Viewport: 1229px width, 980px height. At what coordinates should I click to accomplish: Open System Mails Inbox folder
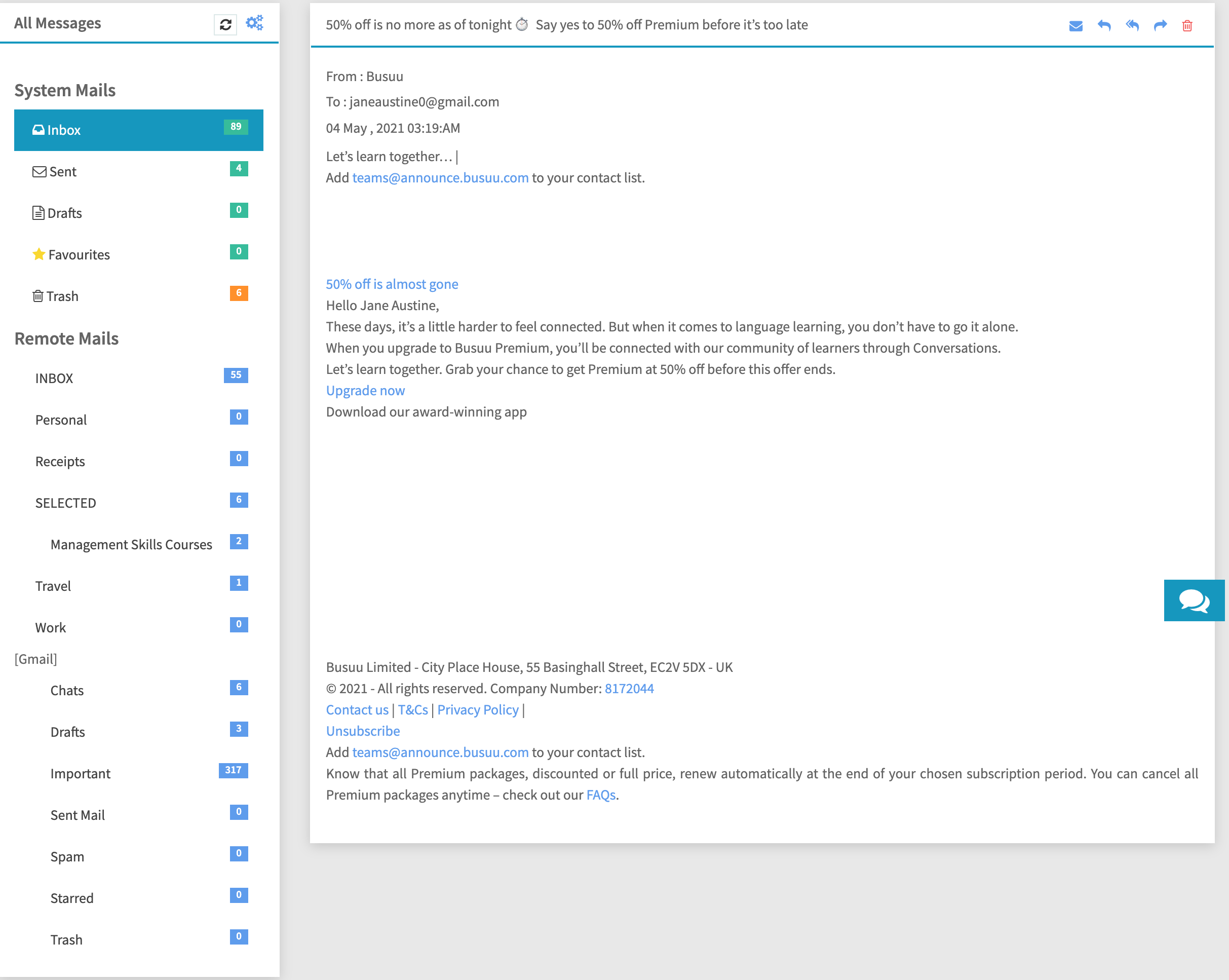tap(138, 130)
